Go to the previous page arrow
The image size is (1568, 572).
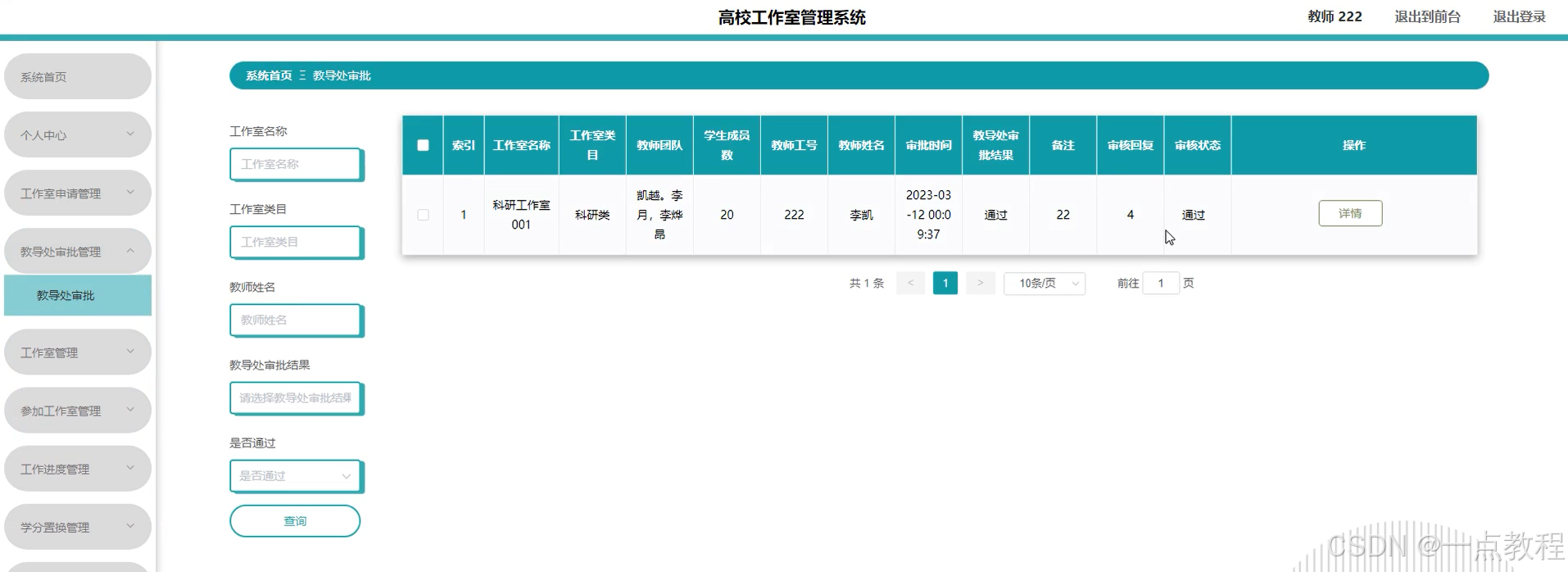[910, 284]
